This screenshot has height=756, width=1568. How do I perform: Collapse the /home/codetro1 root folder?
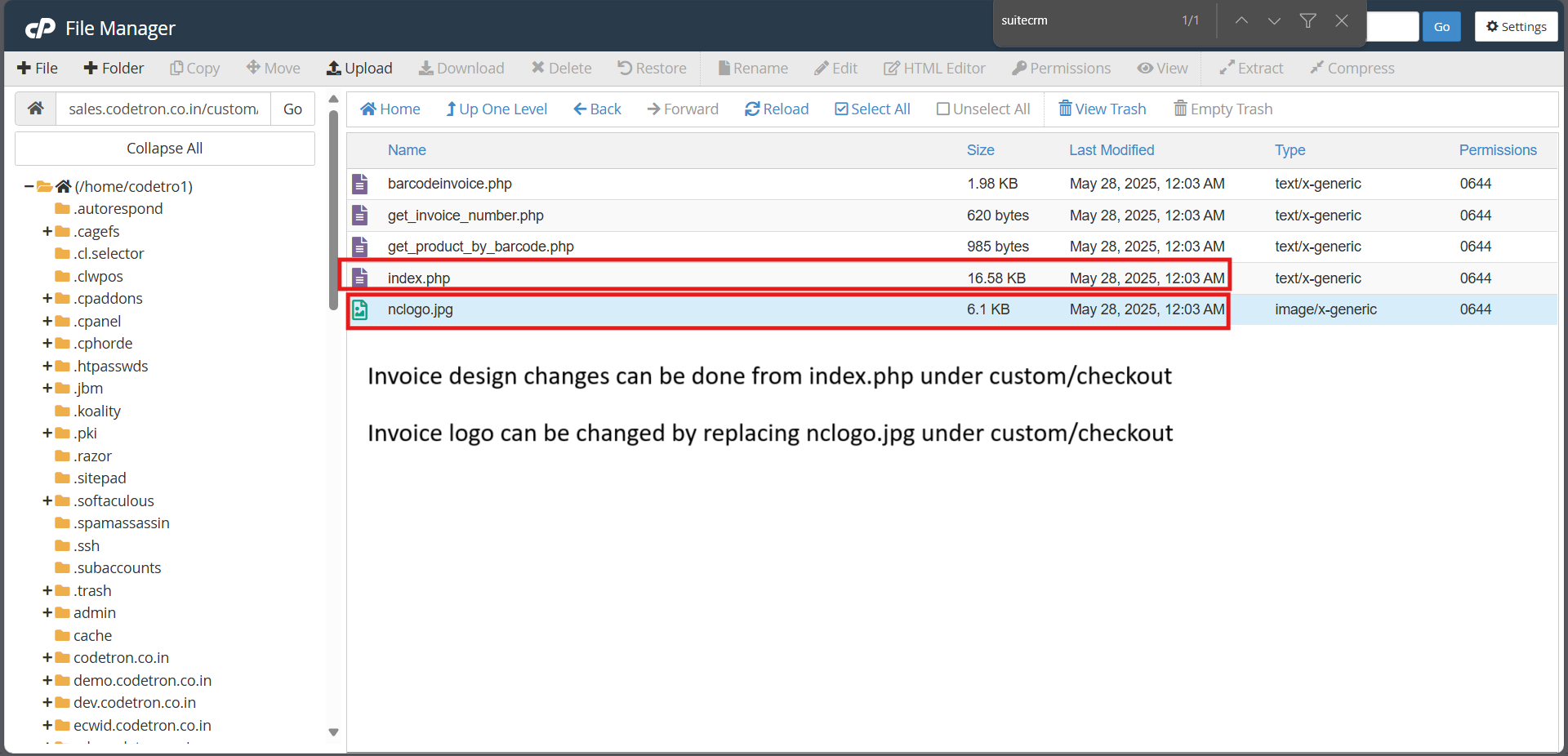(29, 187)
